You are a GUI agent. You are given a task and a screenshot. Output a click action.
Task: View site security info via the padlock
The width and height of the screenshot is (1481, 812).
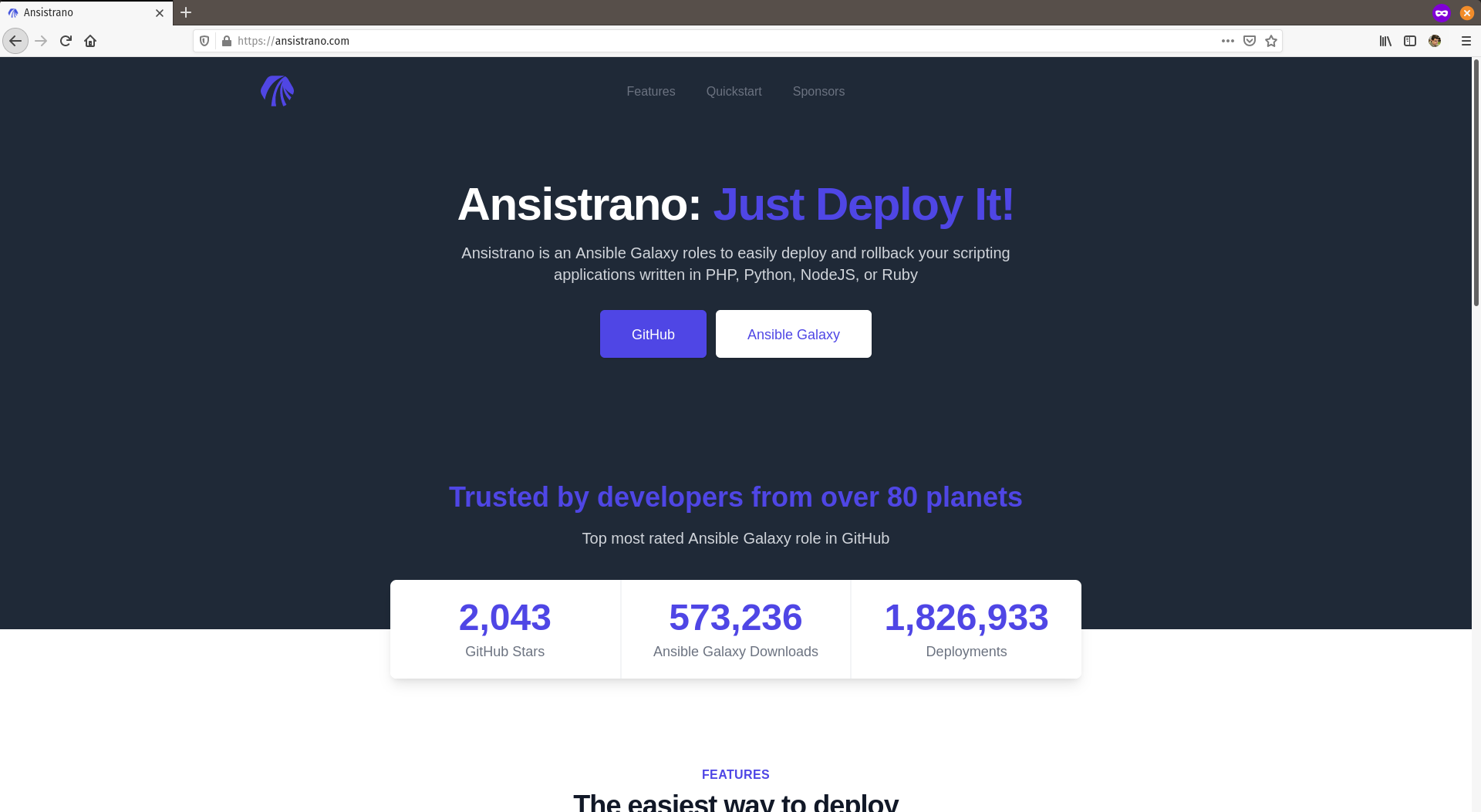click(227, 41)
